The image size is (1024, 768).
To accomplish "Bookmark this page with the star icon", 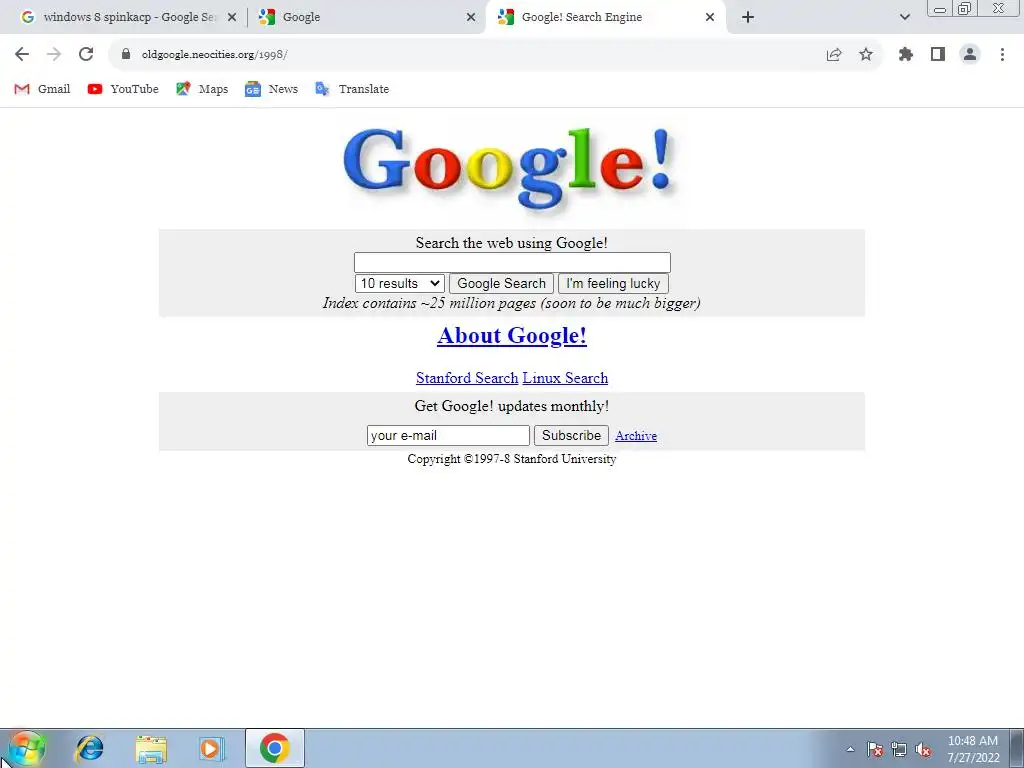I will click(866, 54).
